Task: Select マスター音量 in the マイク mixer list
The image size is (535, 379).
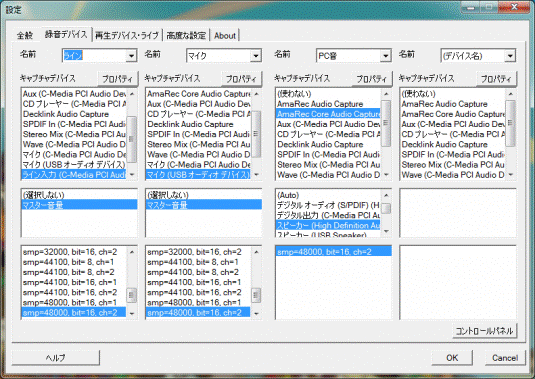Action: tap(204, 205)
